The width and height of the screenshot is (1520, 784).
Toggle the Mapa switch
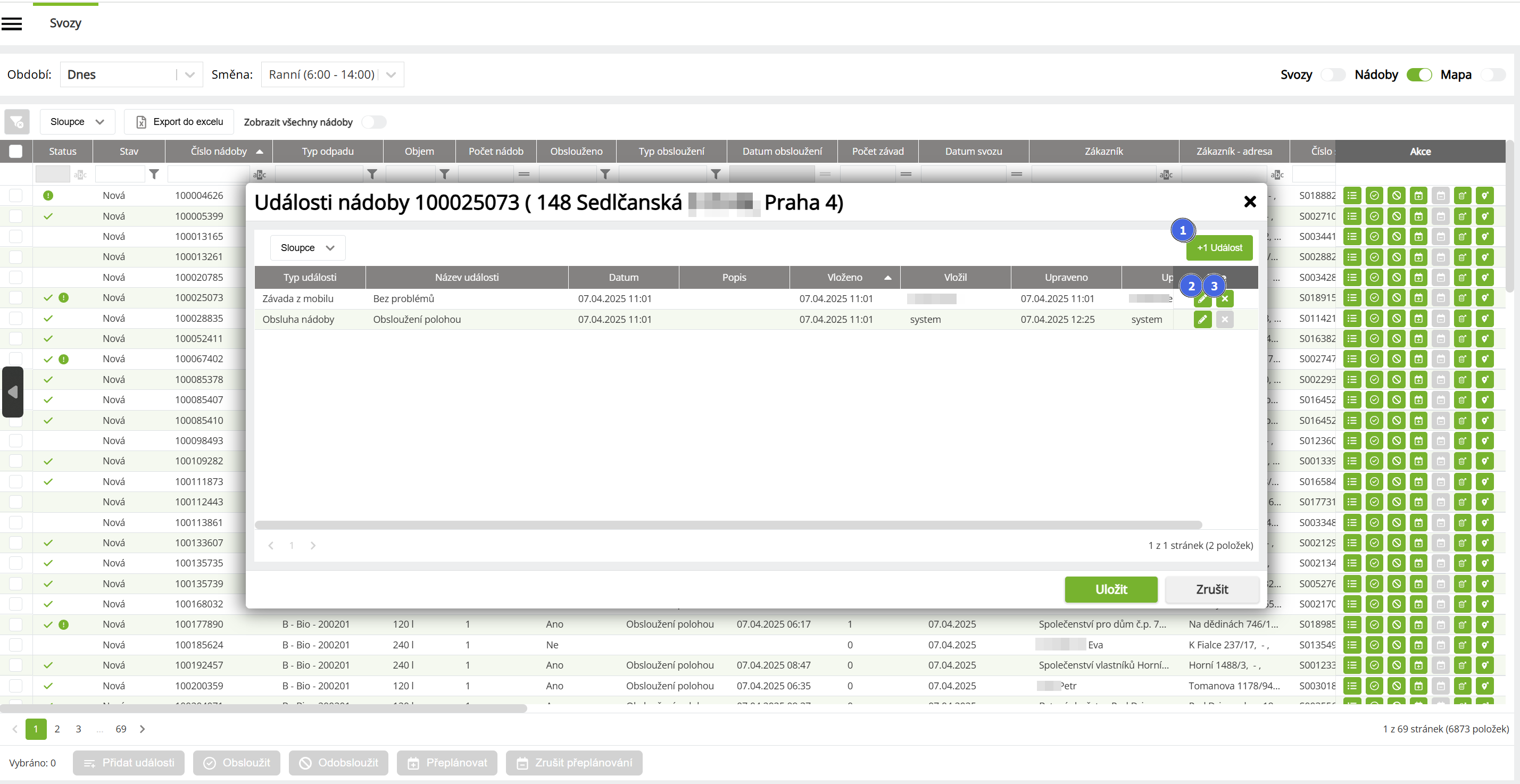pos(1493,75)
